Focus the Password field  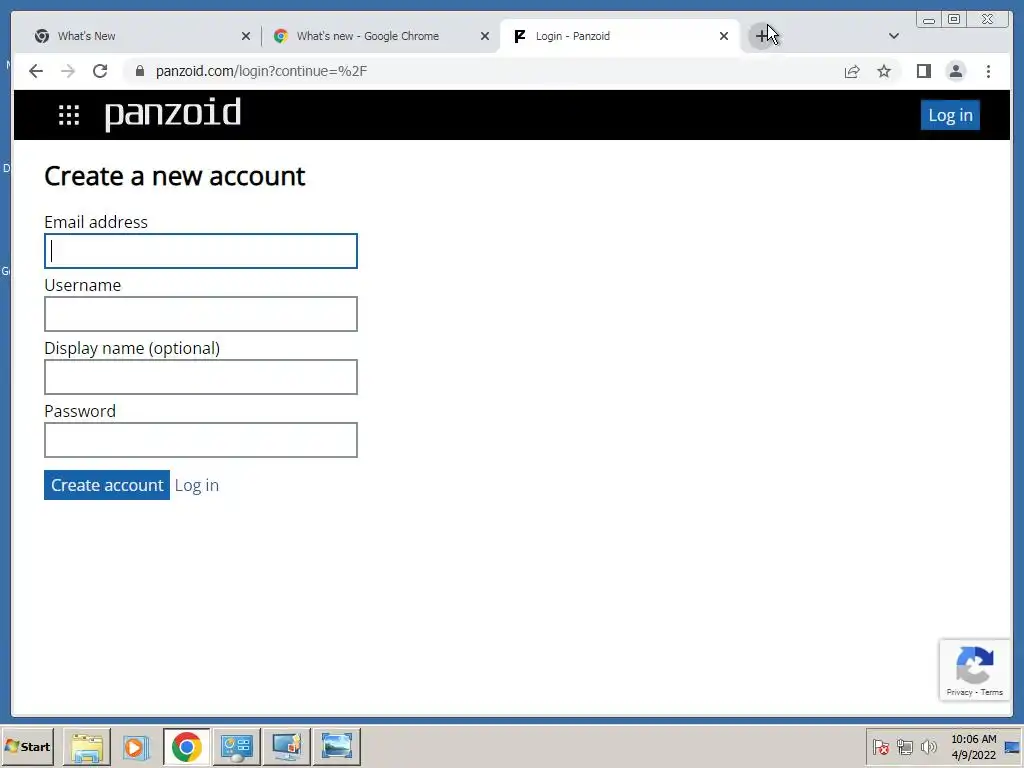200,440
